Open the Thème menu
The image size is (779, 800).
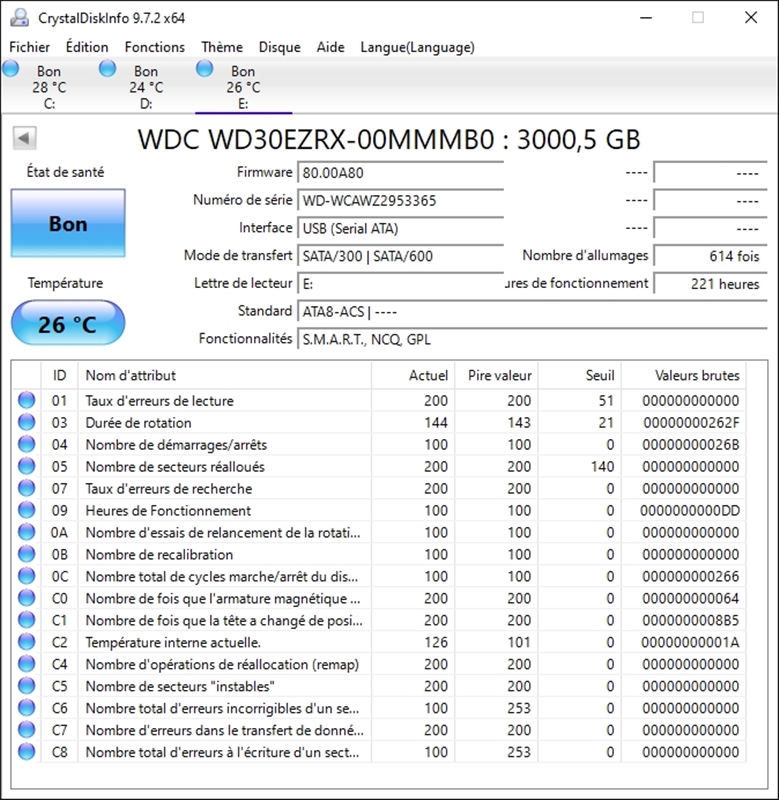click(221, 47)
